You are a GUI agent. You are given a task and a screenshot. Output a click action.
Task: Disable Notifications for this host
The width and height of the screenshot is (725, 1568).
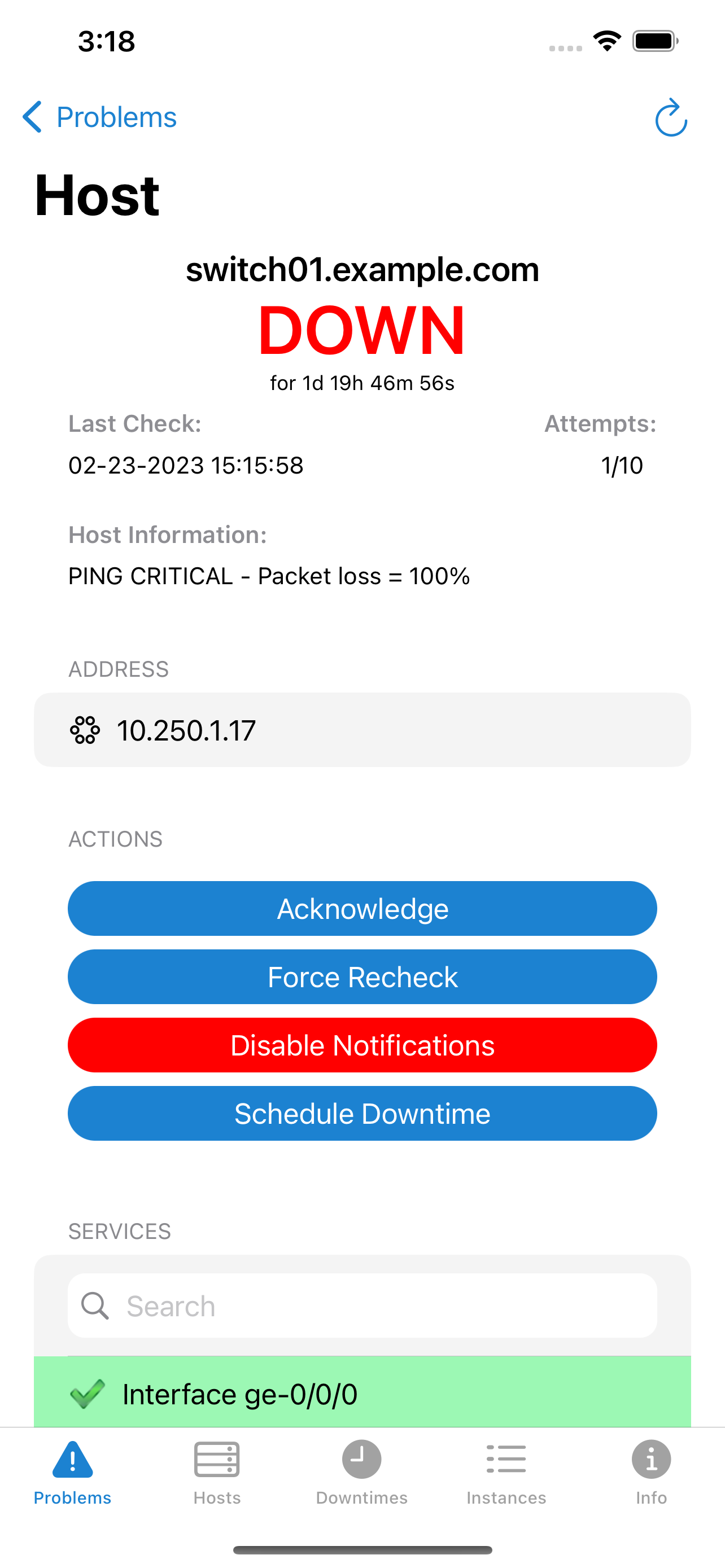click(362, 1045)
